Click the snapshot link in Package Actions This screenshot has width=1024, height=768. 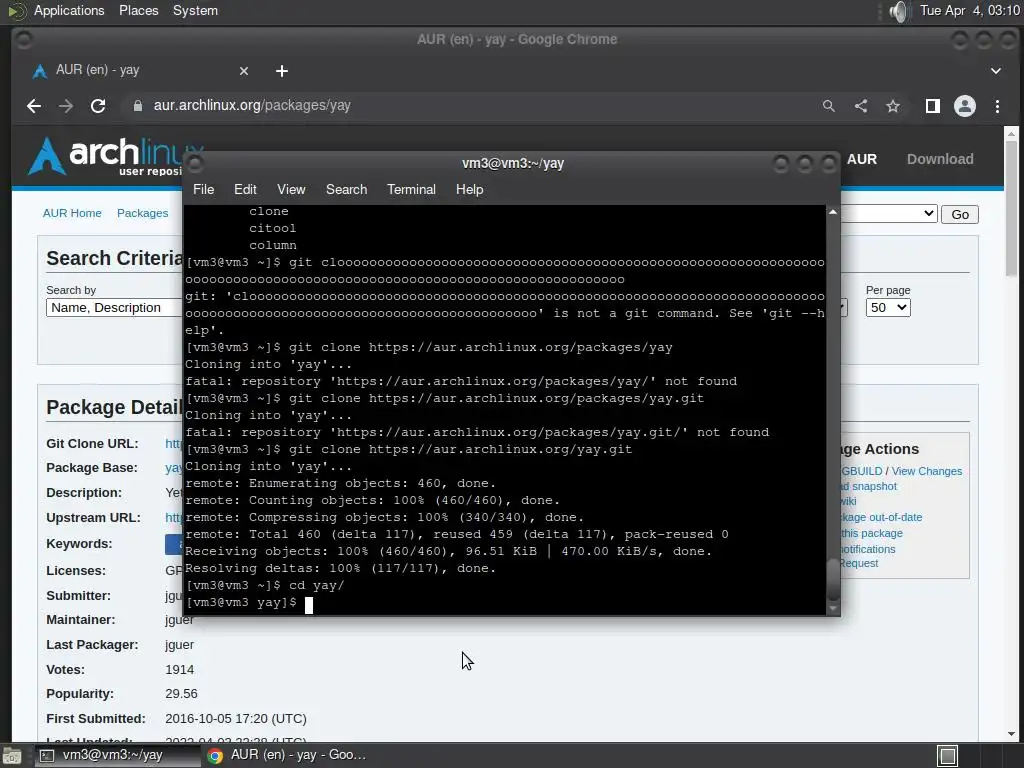(x=868, y=487)
